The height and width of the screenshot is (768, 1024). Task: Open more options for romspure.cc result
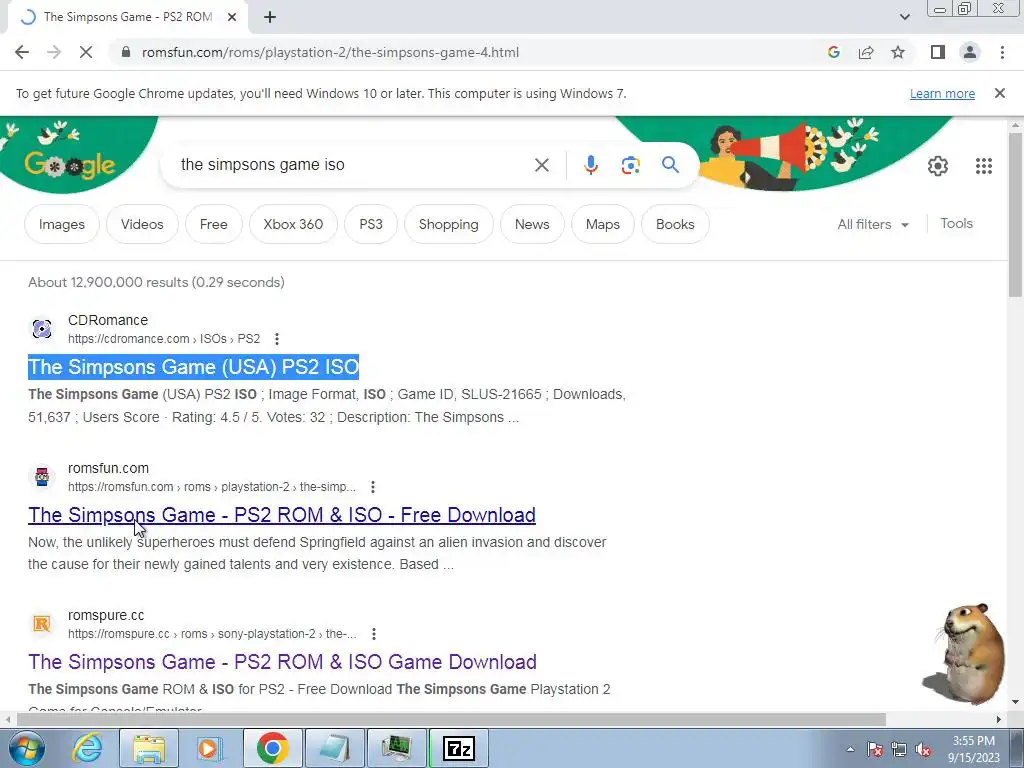(x=374, y=633)
